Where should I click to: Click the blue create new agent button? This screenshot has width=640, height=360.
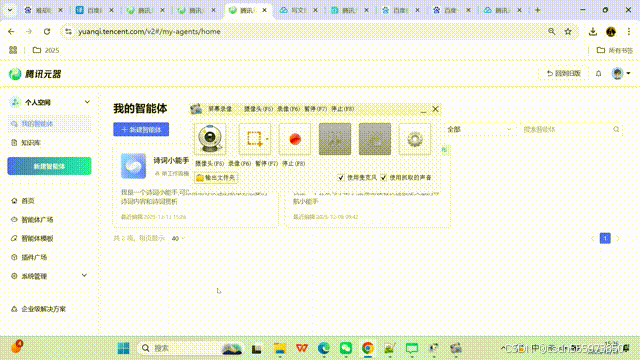[x=141, y=129]
